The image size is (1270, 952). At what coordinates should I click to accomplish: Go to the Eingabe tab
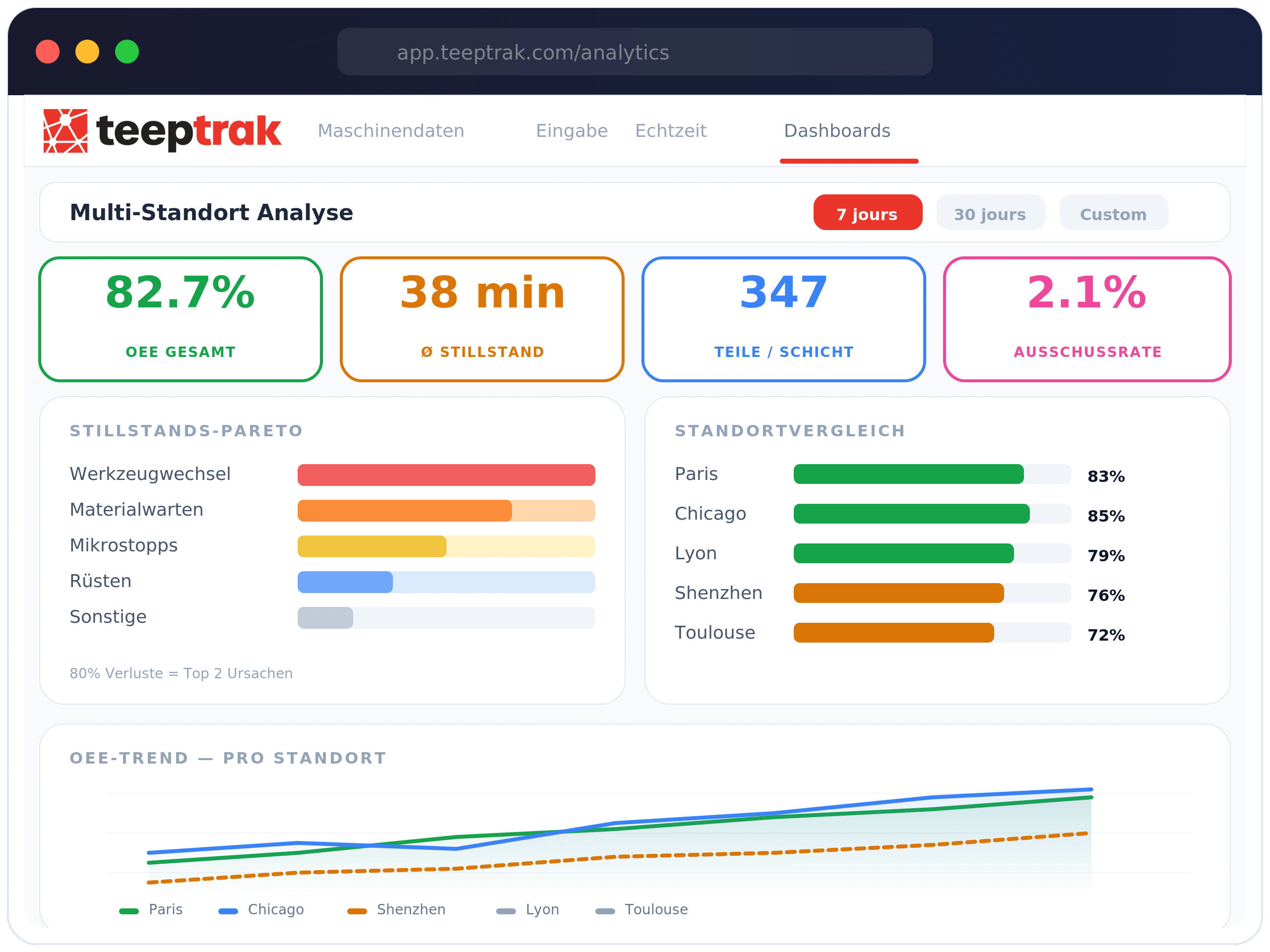coord(571,131)
